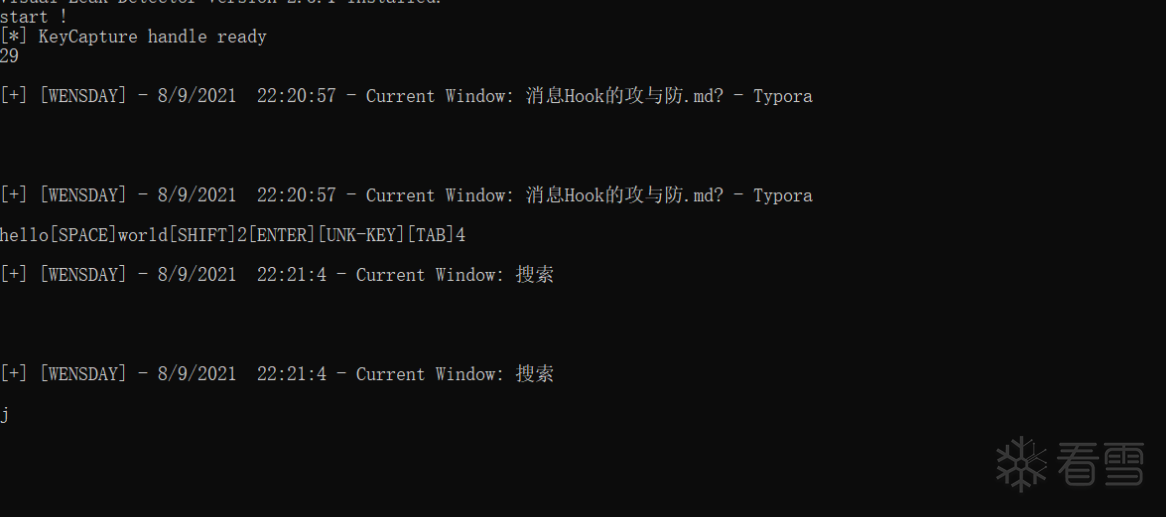
Task: Select the "[SPACE]" token in captured keystrokes
Action: click(83, 235)
